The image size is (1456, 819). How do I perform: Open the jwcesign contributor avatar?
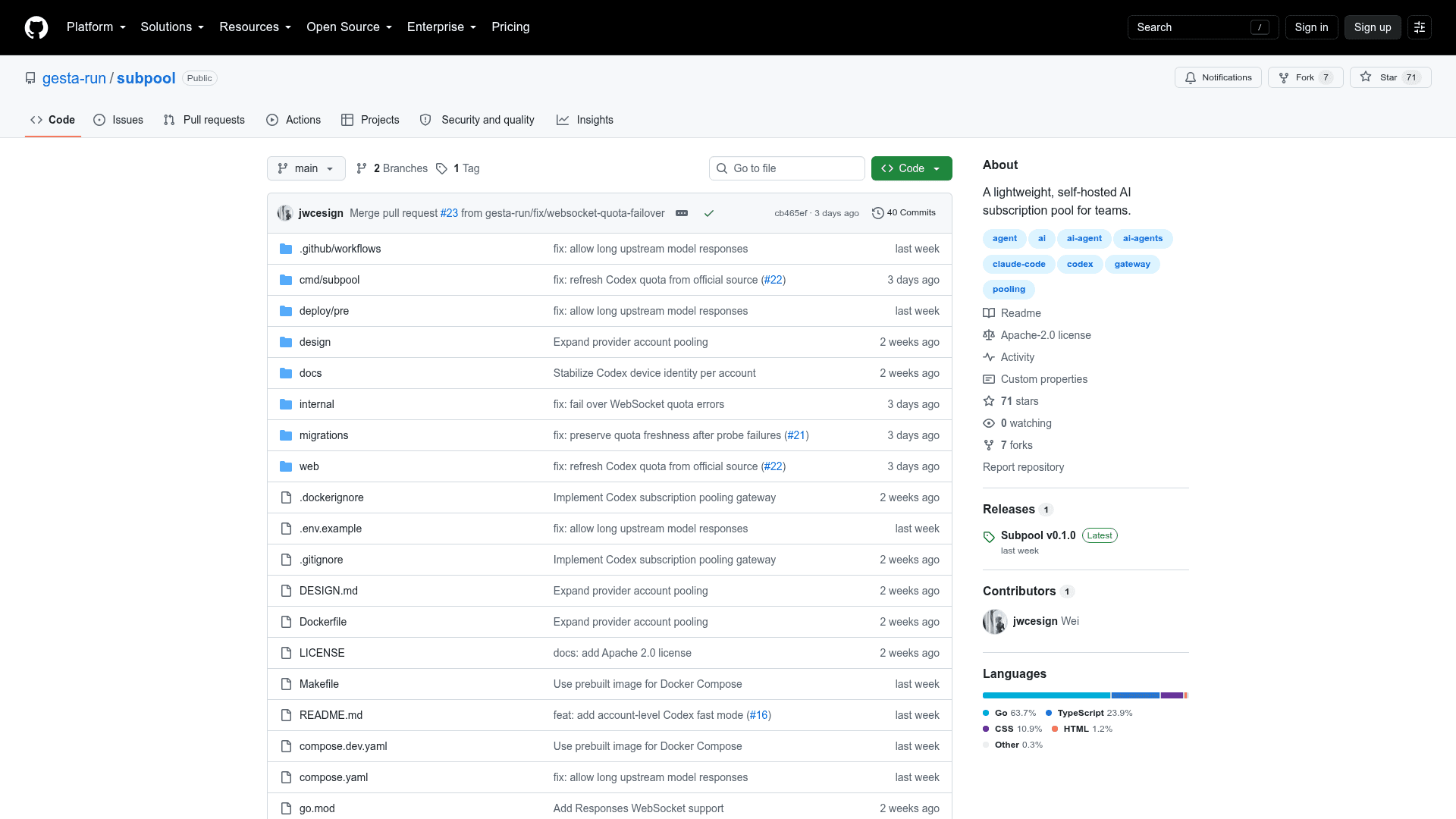(x=995, y=622)
